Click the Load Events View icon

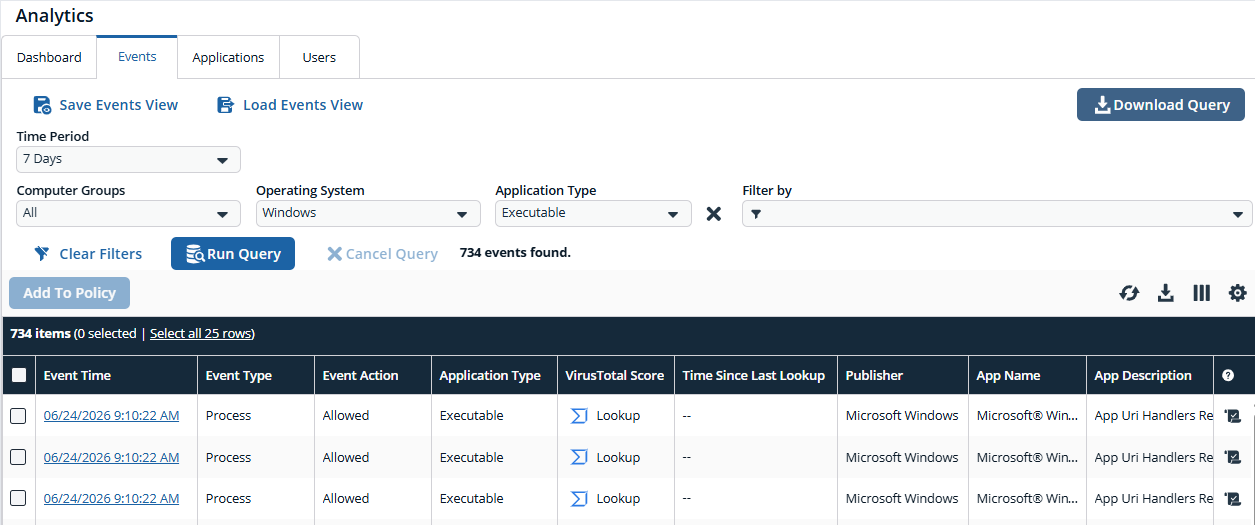pyautogui.click(x=226, y=105)
